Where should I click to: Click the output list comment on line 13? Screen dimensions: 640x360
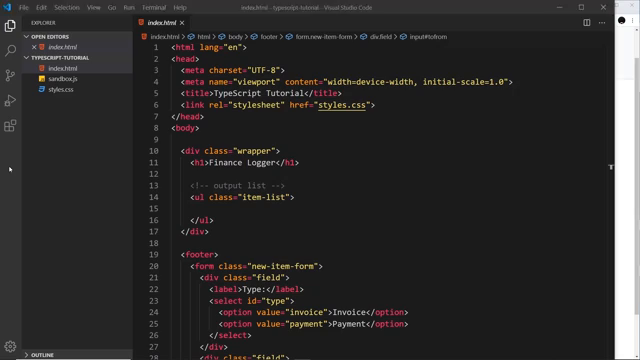237,186
